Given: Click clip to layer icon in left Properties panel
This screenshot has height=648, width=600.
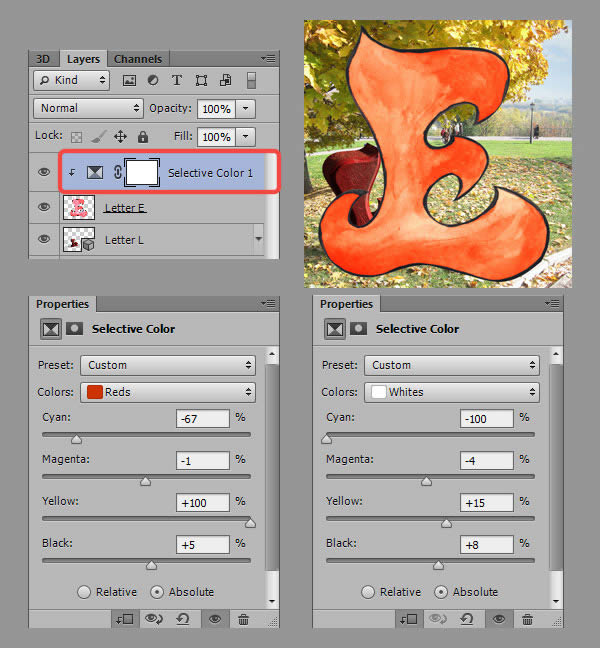Looking at the screenshot, I should [x=124, y=619].
